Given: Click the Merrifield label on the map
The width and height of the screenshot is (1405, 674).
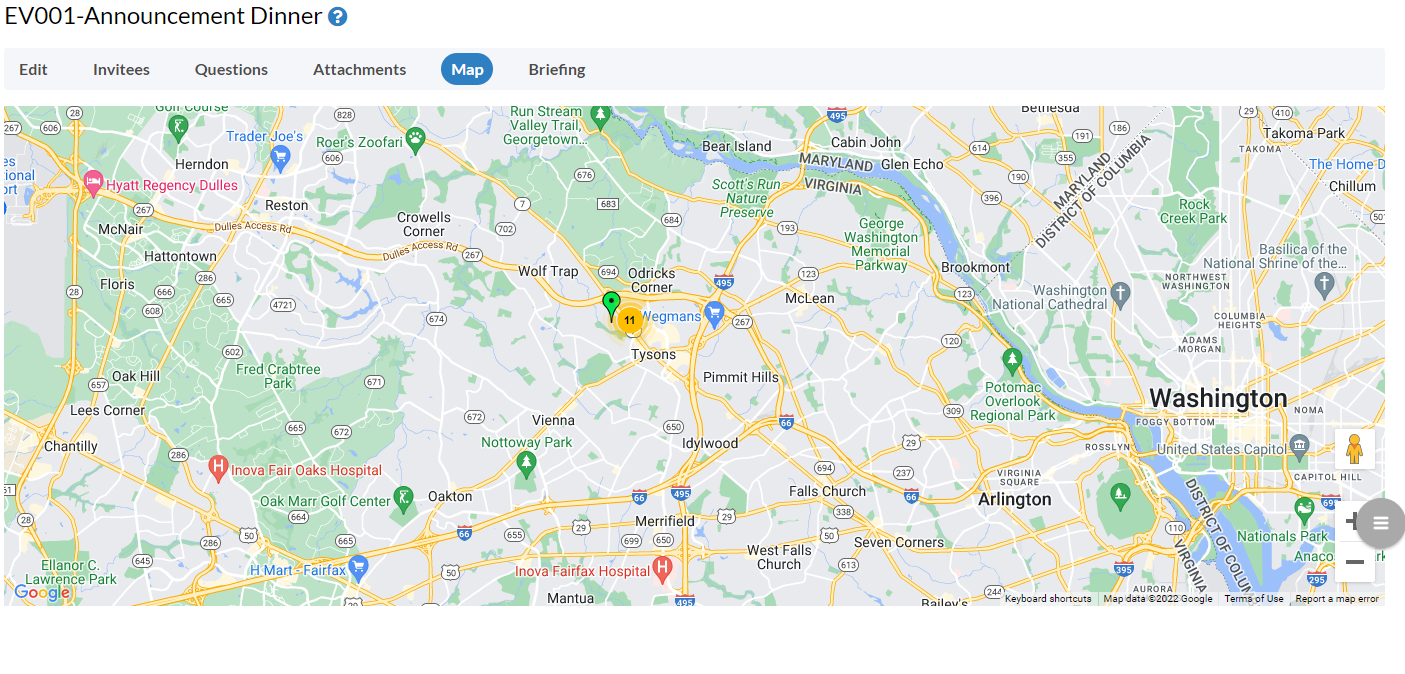Looking at the screenshot, I should click(665, 521).
